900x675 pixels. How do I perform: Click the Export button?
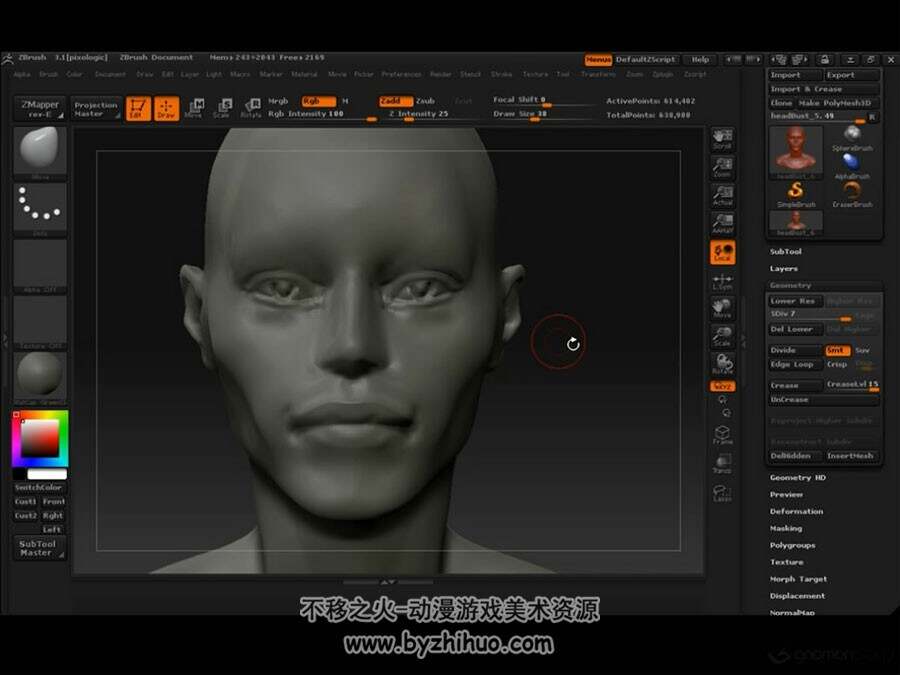coord(852,75)
